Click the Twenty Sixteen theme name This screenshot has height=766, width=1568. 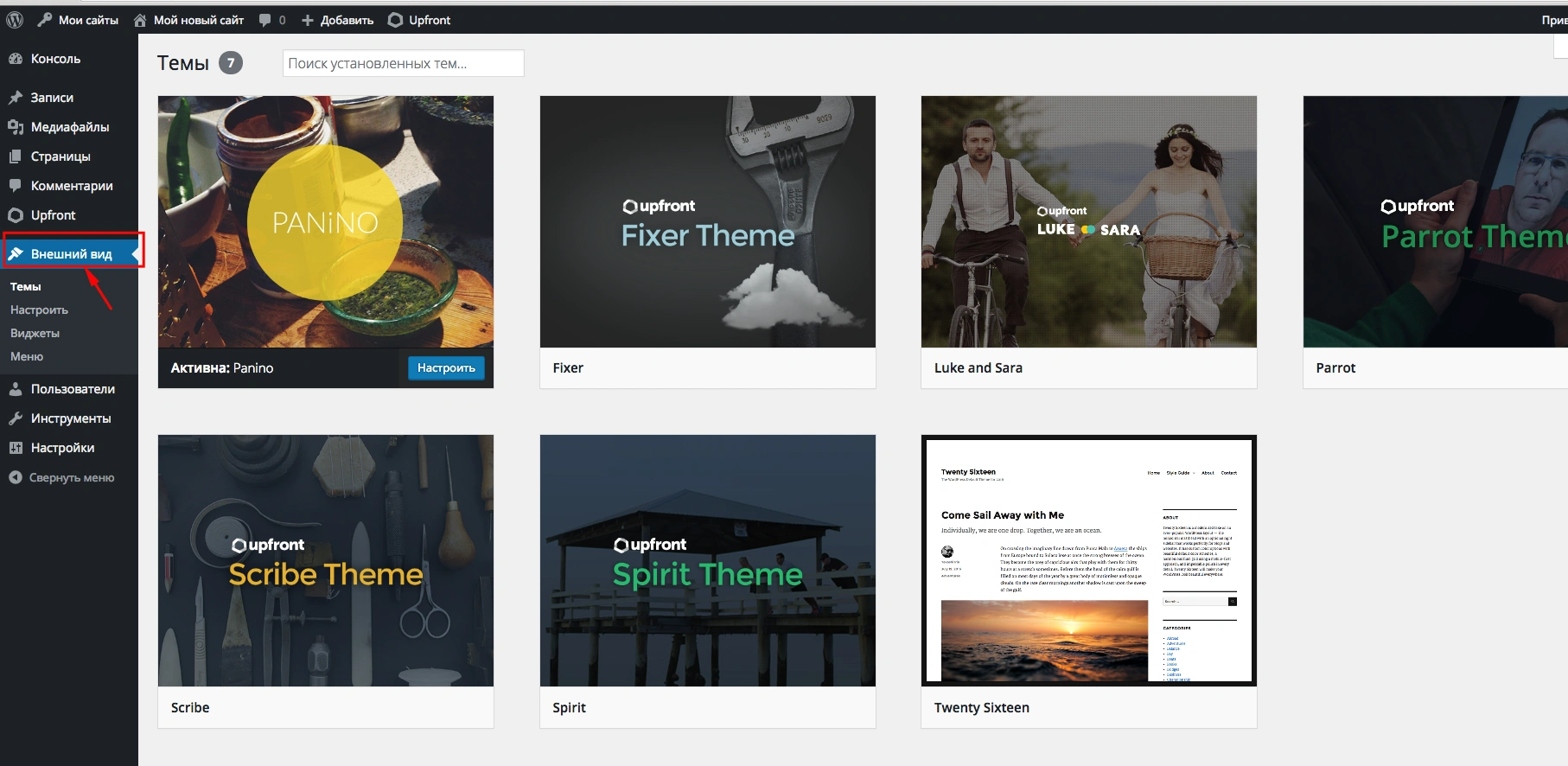[982, 707]
